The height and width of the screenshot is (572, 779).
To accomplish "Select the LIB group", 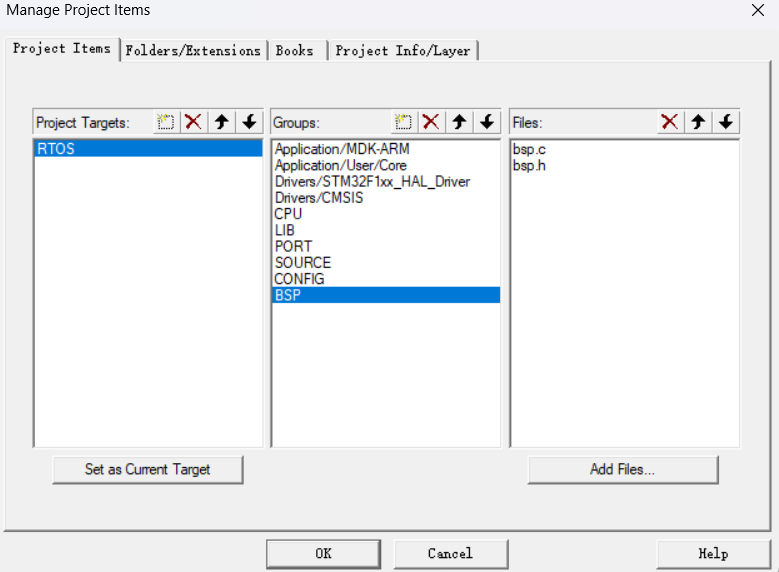I will pos(386,231).
